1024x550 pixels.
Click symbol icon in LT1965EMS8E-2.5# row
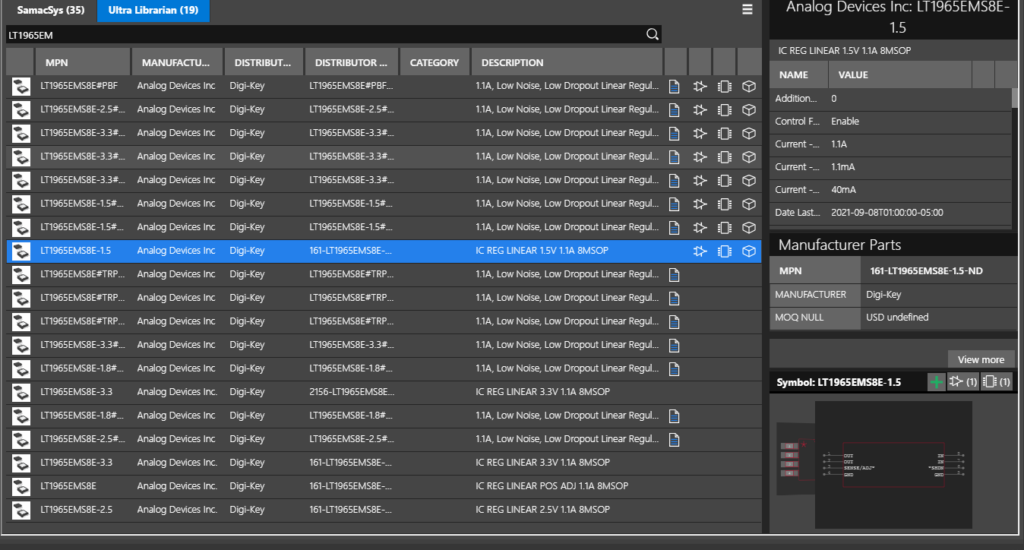tap(699, 110)
